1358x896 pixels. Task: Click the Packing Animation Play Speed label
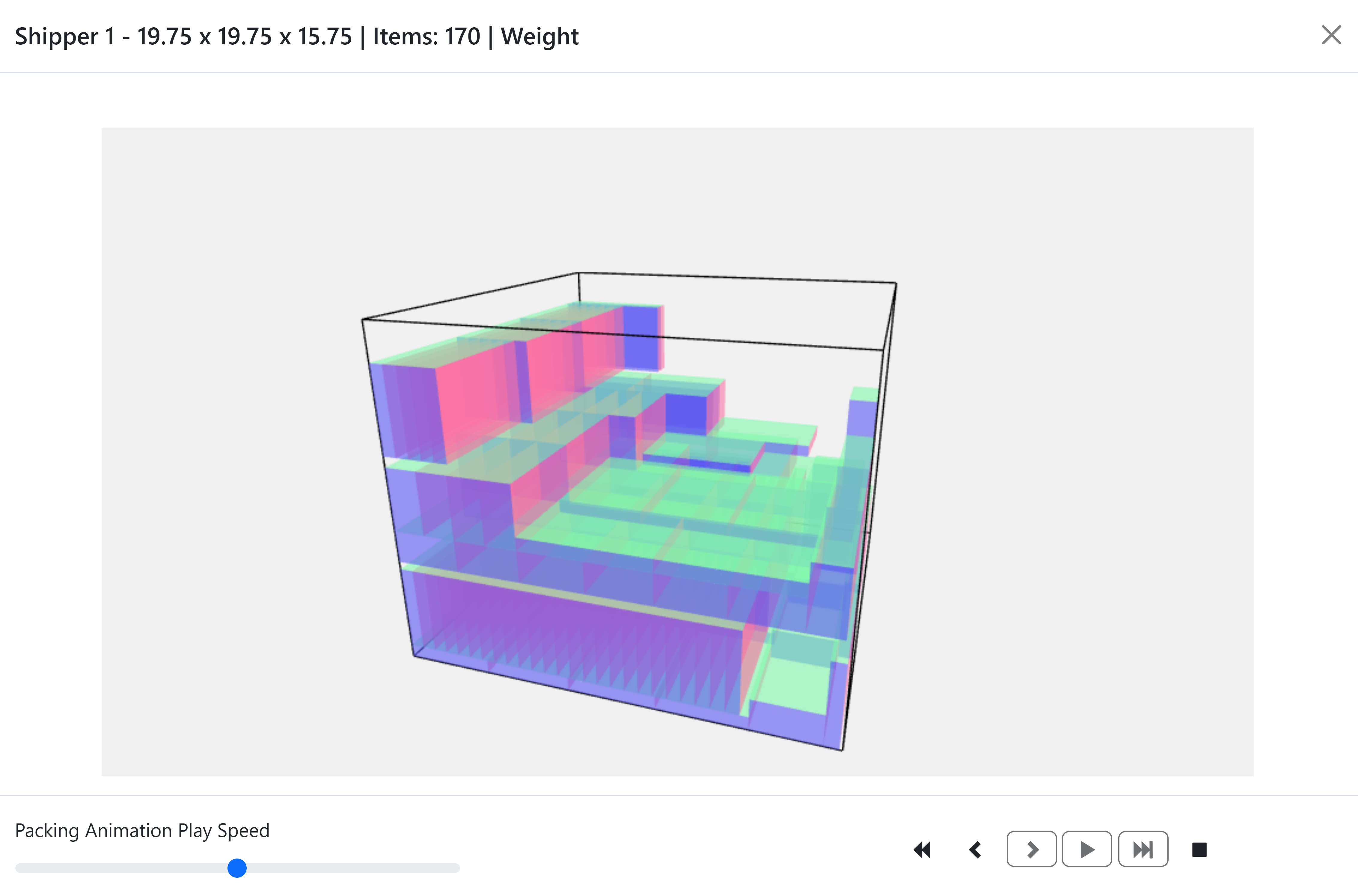142,830
